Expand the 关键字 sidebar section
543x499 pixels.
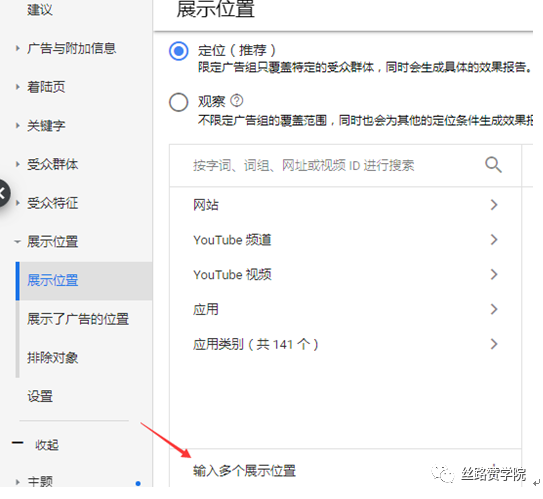(x=46, y=125)
